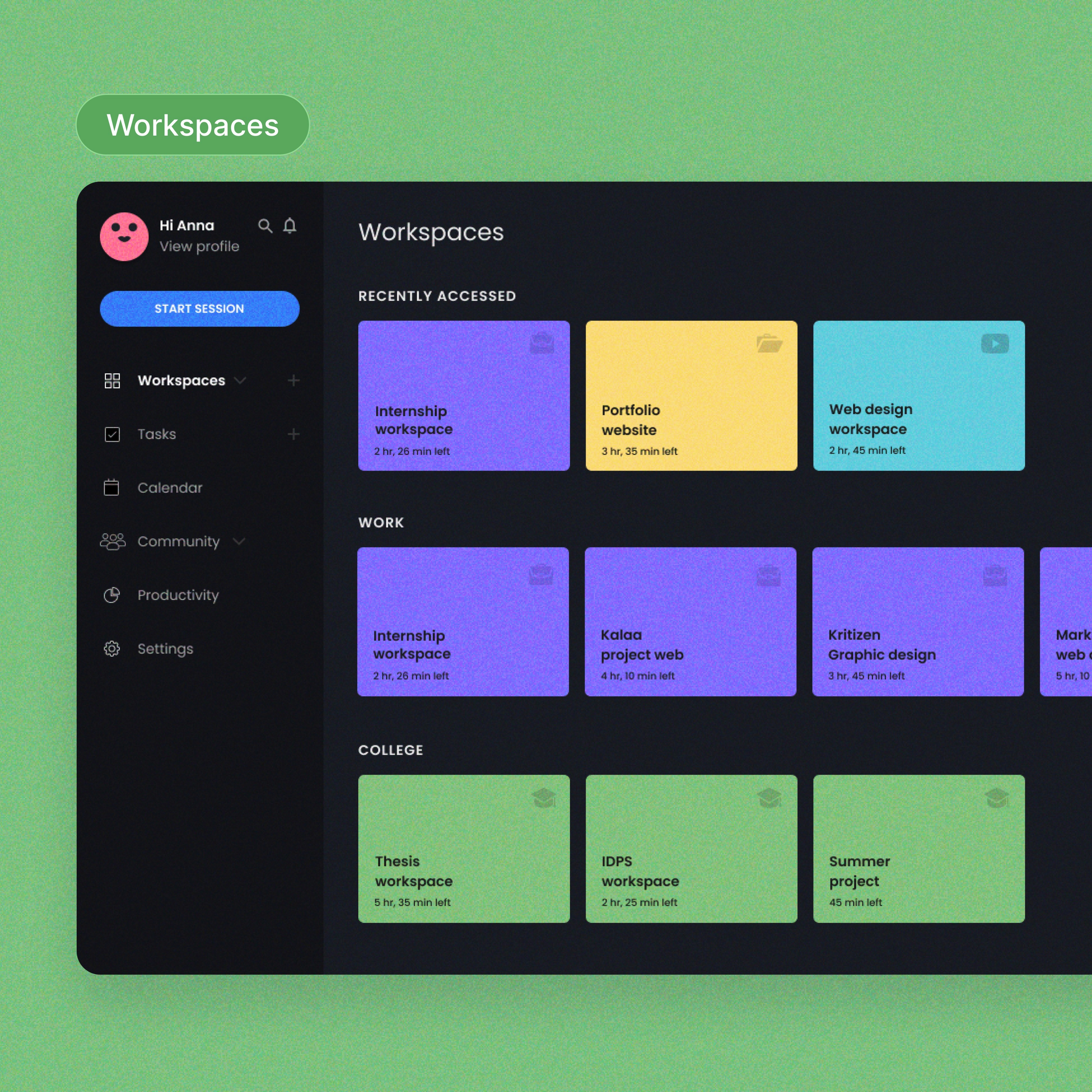
Task: Expand the Community chevron dropdown
Action: (x=239, y=541)
